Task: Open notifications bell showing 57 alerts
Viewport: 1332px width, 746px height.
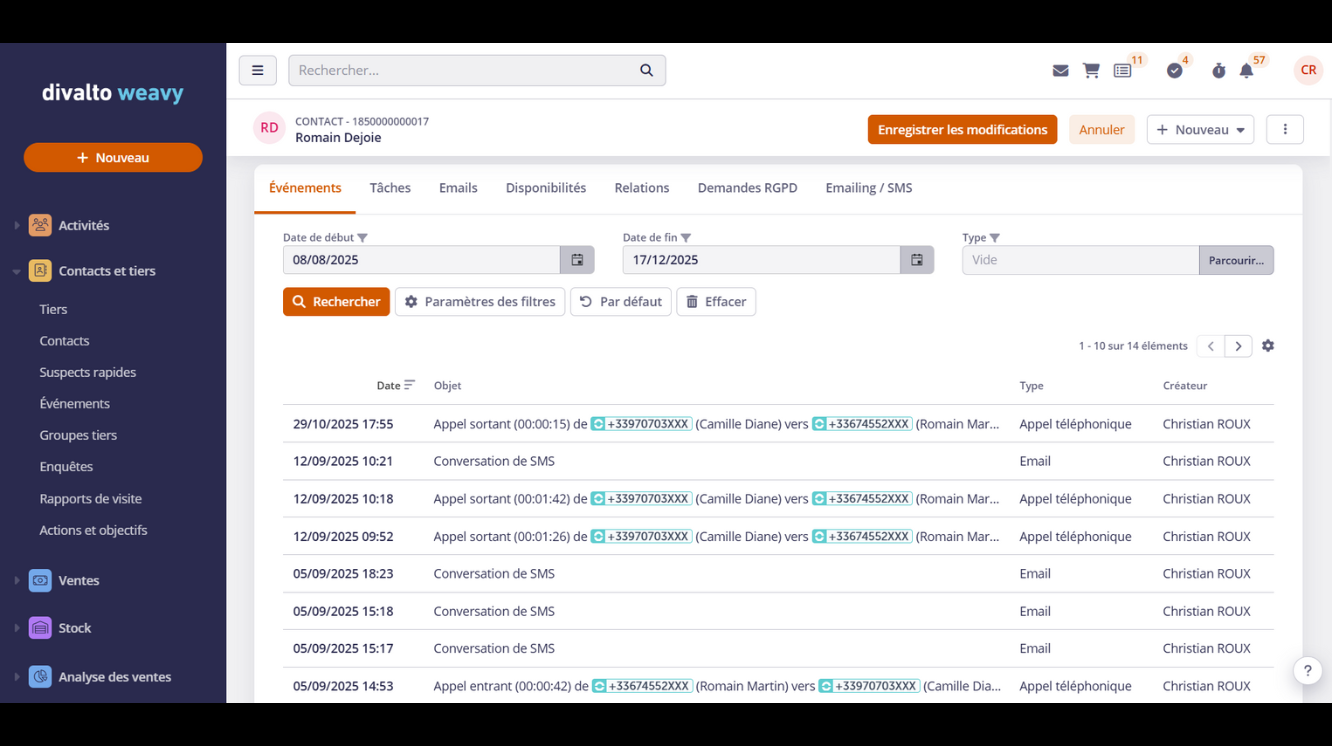Action: click(x=1246, y=71)
